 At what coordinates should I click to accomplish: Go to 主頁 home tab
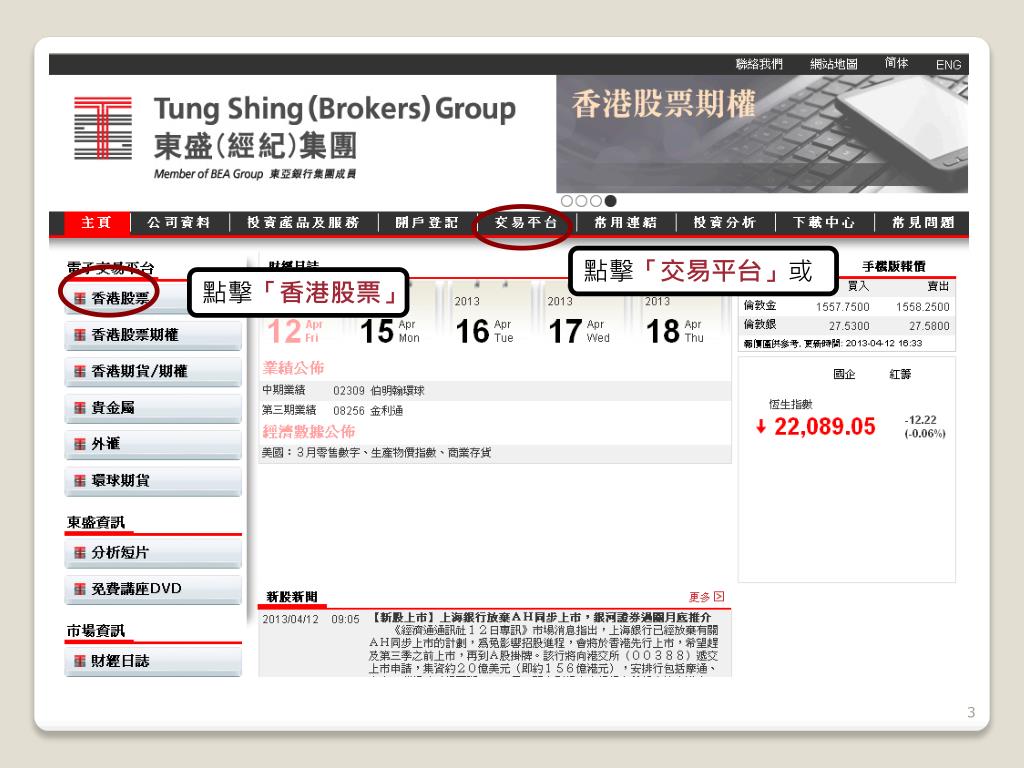97,223
